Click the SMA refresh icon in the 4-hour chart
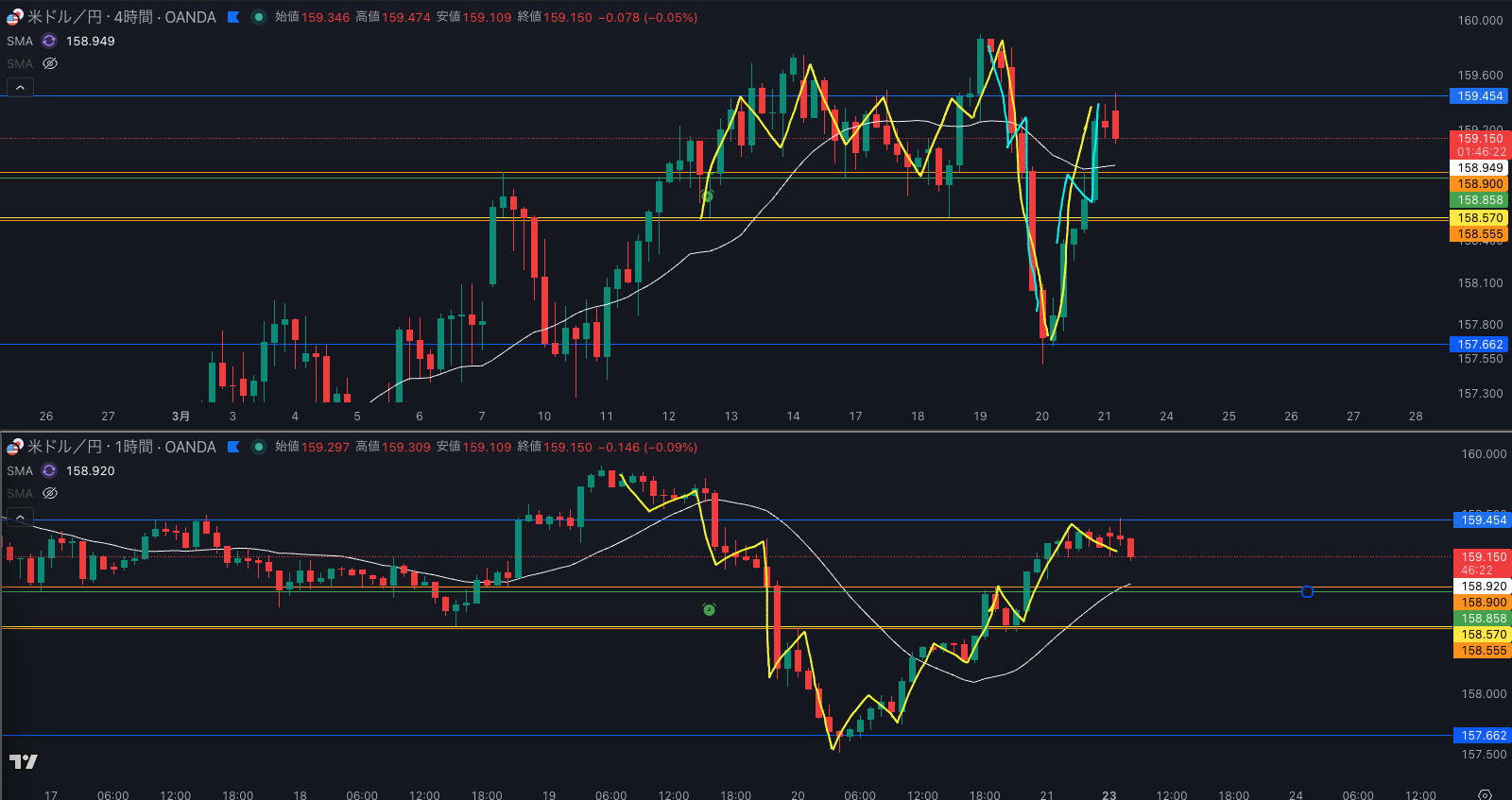 click(x=49, y=41)
